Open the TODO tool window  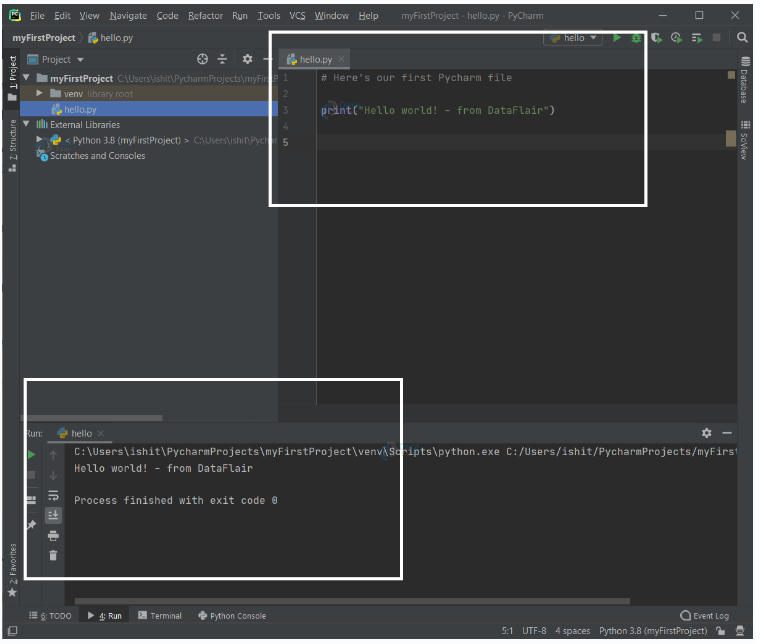(50, 616)
